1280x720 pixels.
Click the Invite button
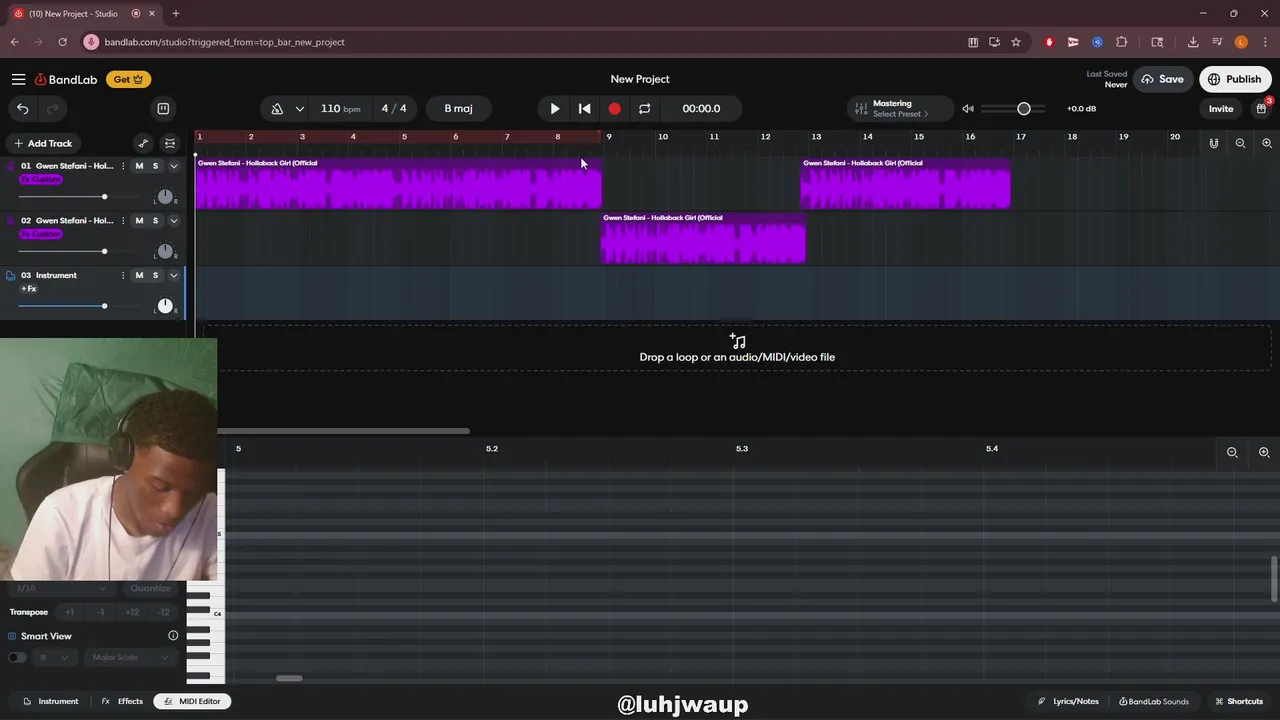click(1221, 108)
